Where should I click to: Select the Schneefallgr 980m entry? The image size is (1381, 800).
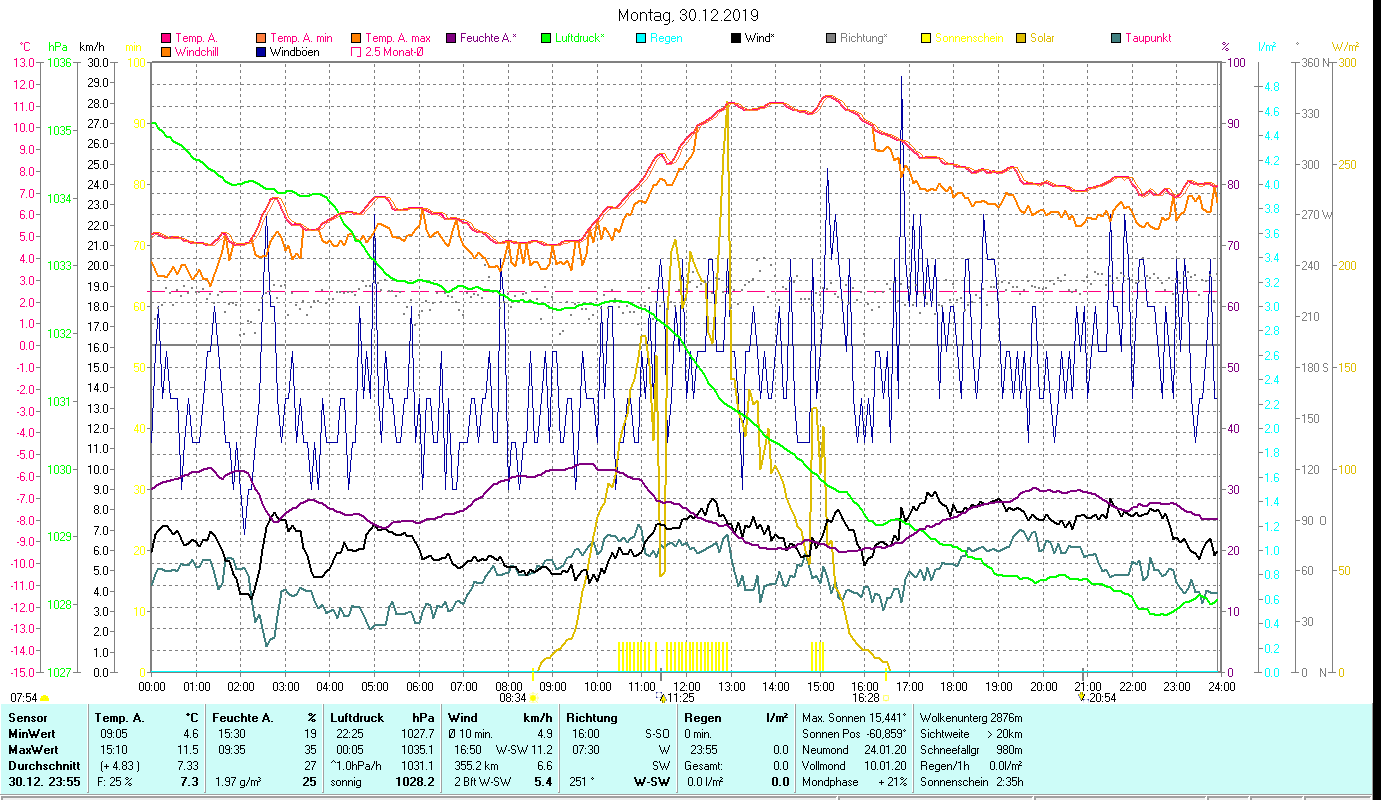click(971, 750)
